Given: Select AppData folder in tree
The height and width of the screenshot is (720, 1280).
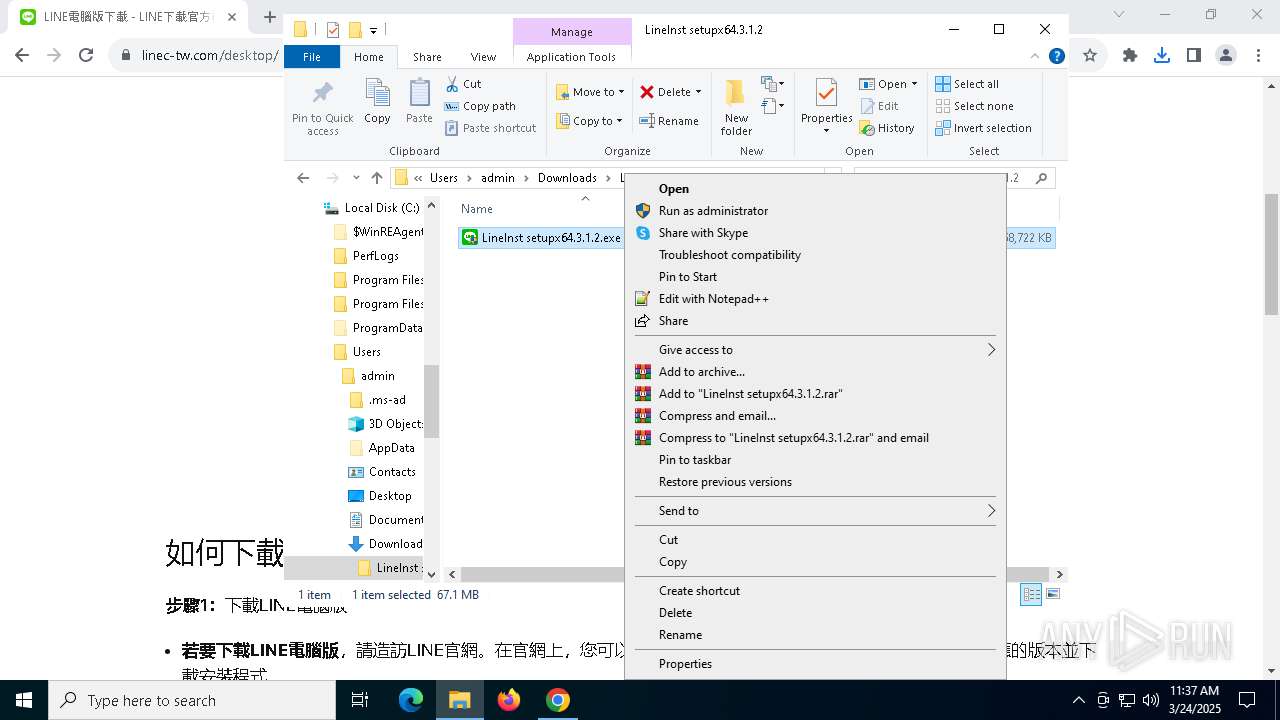Looking at the screenshot, I should point(381,448).
